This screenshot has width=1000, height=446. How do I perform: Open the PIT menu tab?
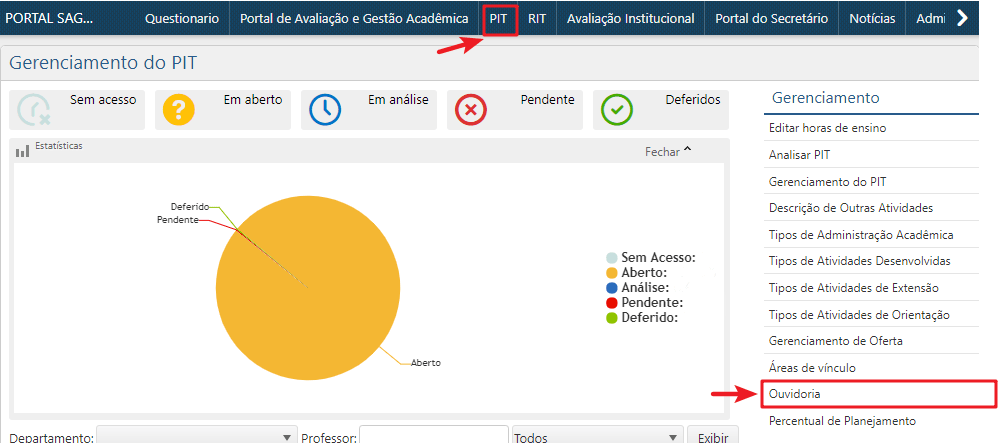point(499,18)
